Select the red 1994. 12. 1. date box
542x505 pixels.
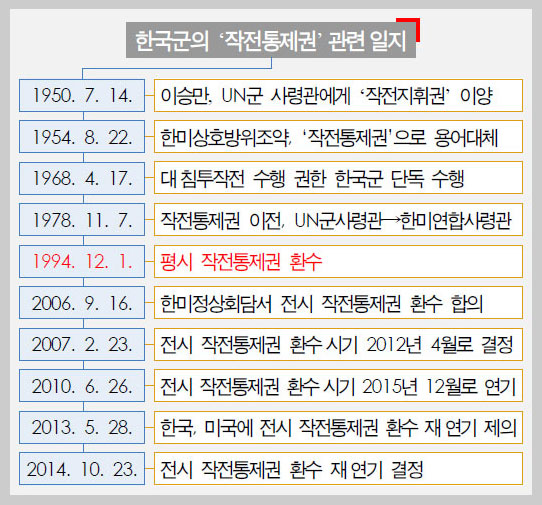(x=82, y=261)
